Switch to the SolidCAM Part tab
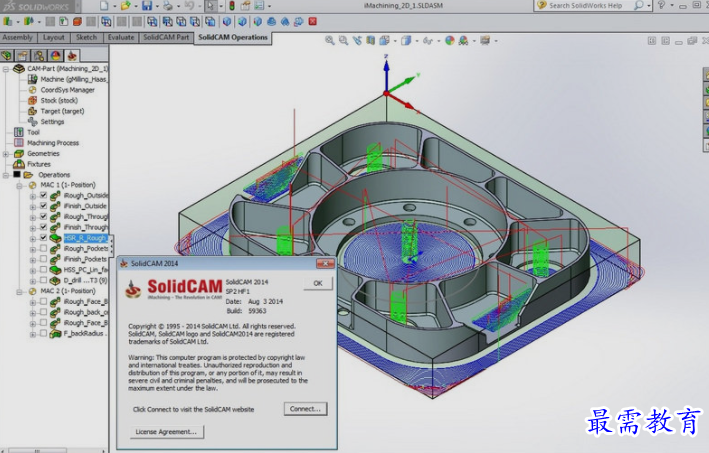709x453 pixels. (166, 38)
